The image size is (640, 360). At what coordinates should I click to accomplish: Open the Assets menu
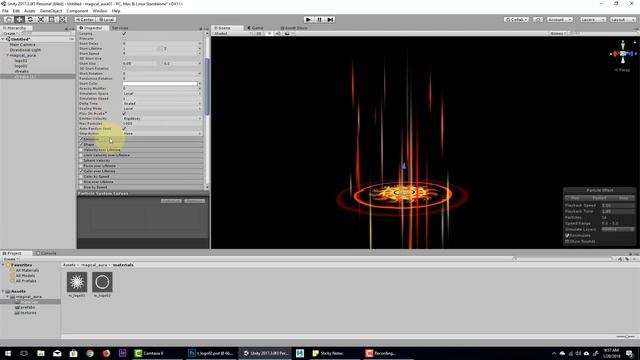tap(30, 11)
